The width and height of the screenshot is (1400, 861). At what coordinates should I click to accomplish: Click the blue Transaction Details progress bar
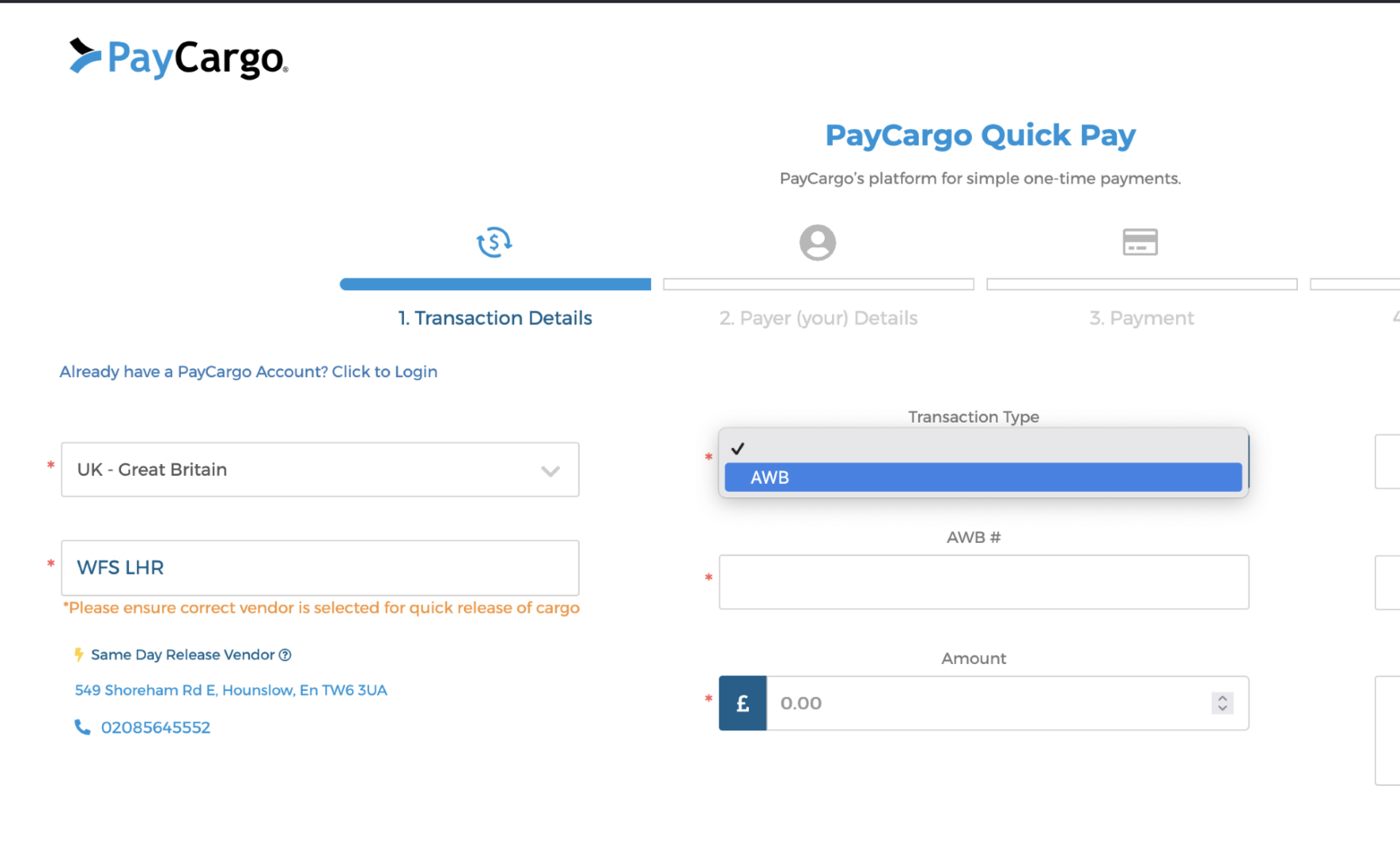click(495, 284)
